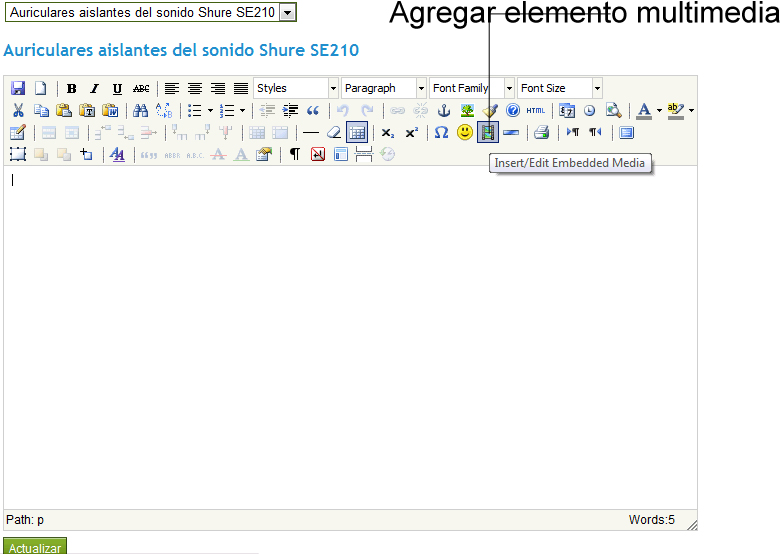
Task: Click the Print icon
Action: pos(541,133)
